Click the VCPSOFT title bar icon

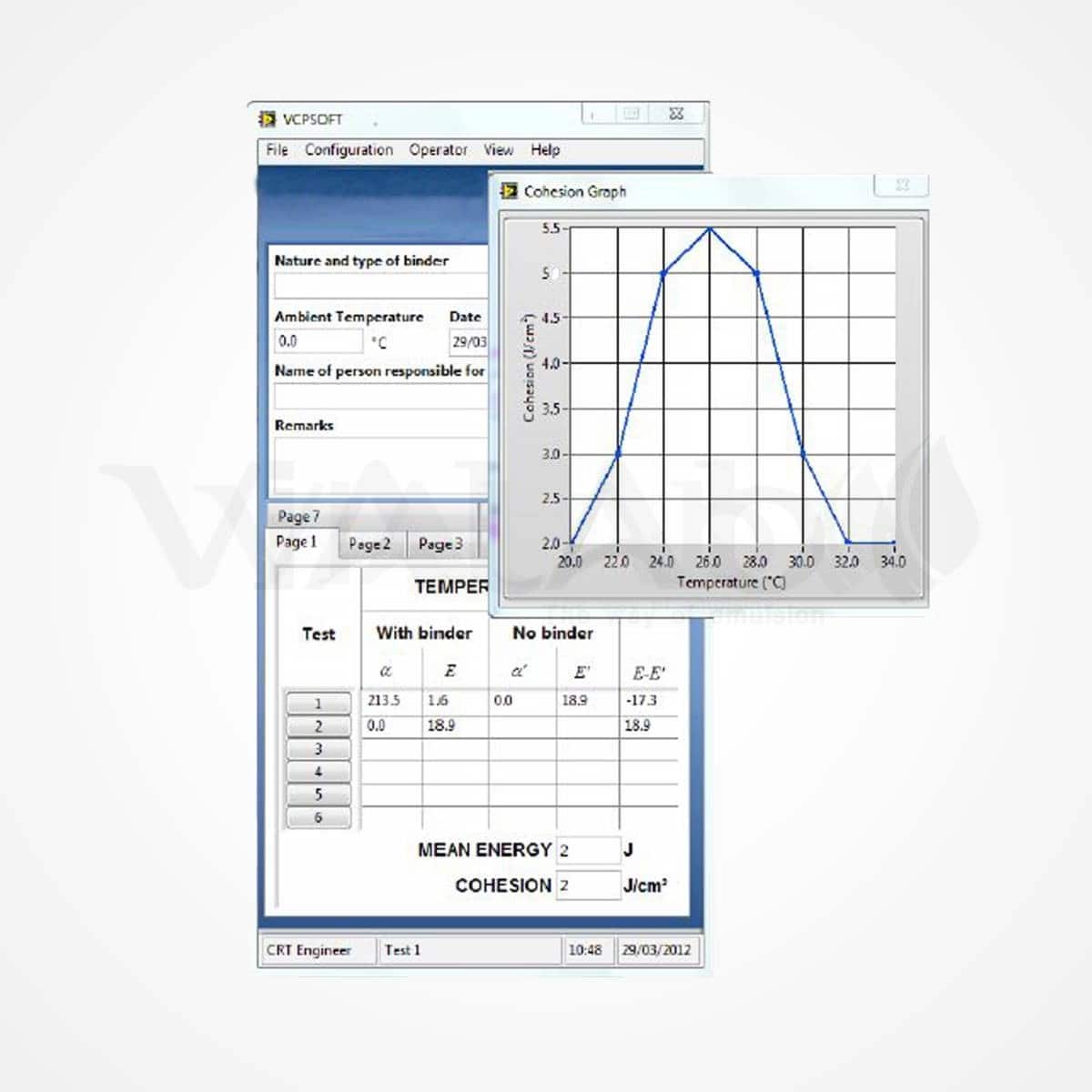pos(268,119)
